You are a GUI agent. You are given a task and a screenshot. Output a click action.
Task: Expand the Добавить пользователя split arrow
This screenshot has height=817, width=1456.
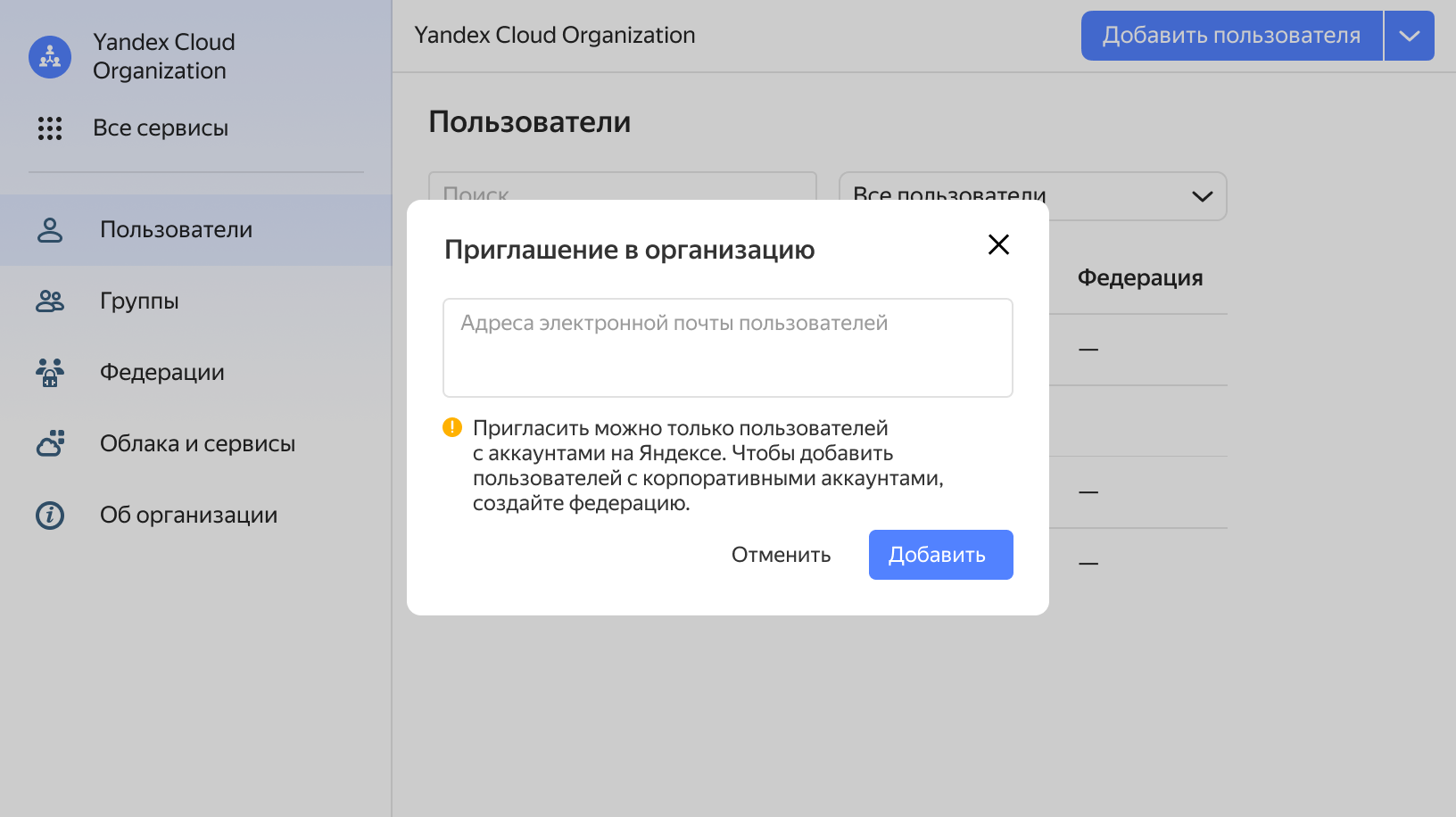tap(1410, 36)
